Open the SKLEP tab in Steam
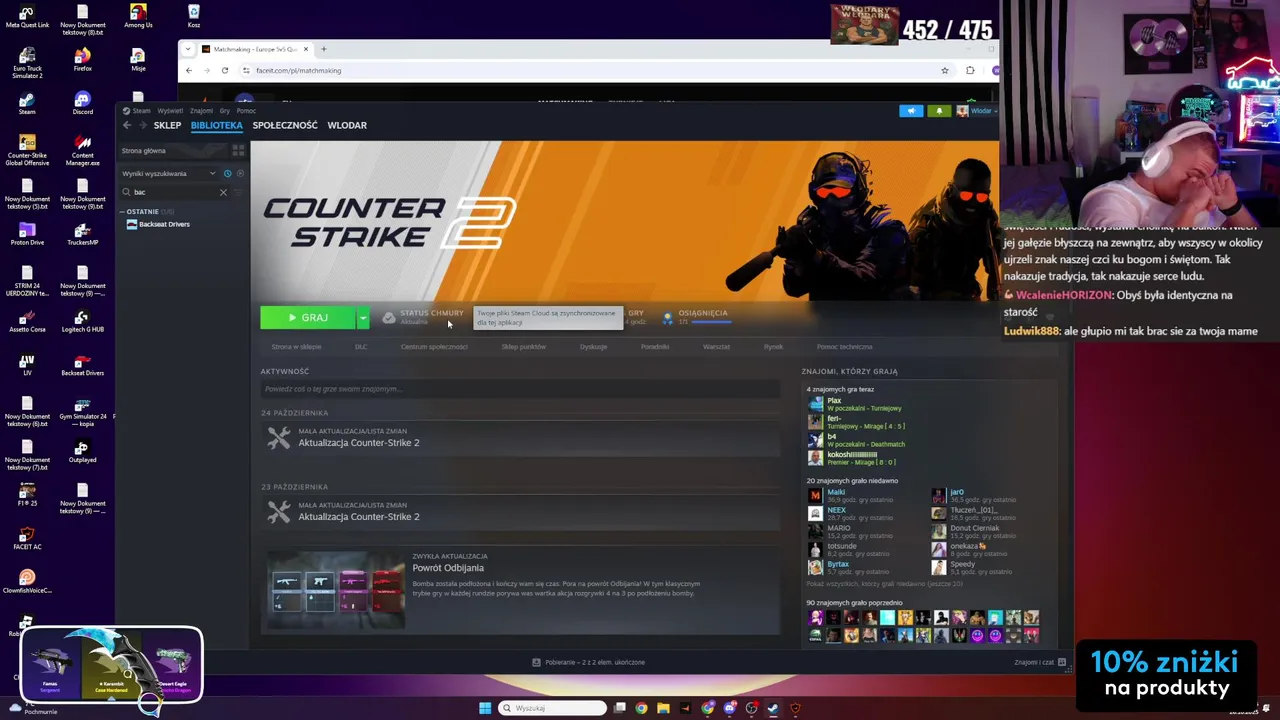The height and width of the screenshot is (720, 1280). (167, 125)
